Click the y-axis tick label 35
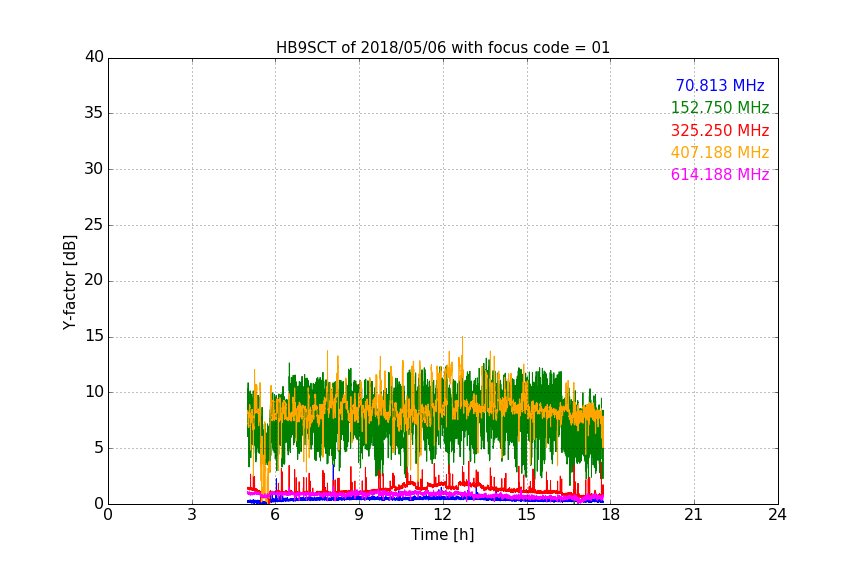Viewport: 864px width, 576px height. pos(94,113)
